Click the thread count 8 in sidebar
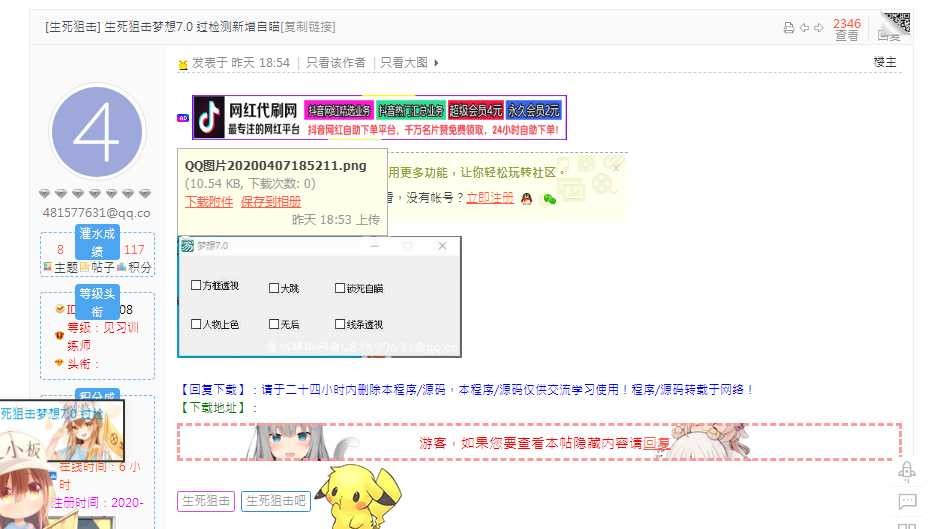943x529 pixels. click(60, 249)
